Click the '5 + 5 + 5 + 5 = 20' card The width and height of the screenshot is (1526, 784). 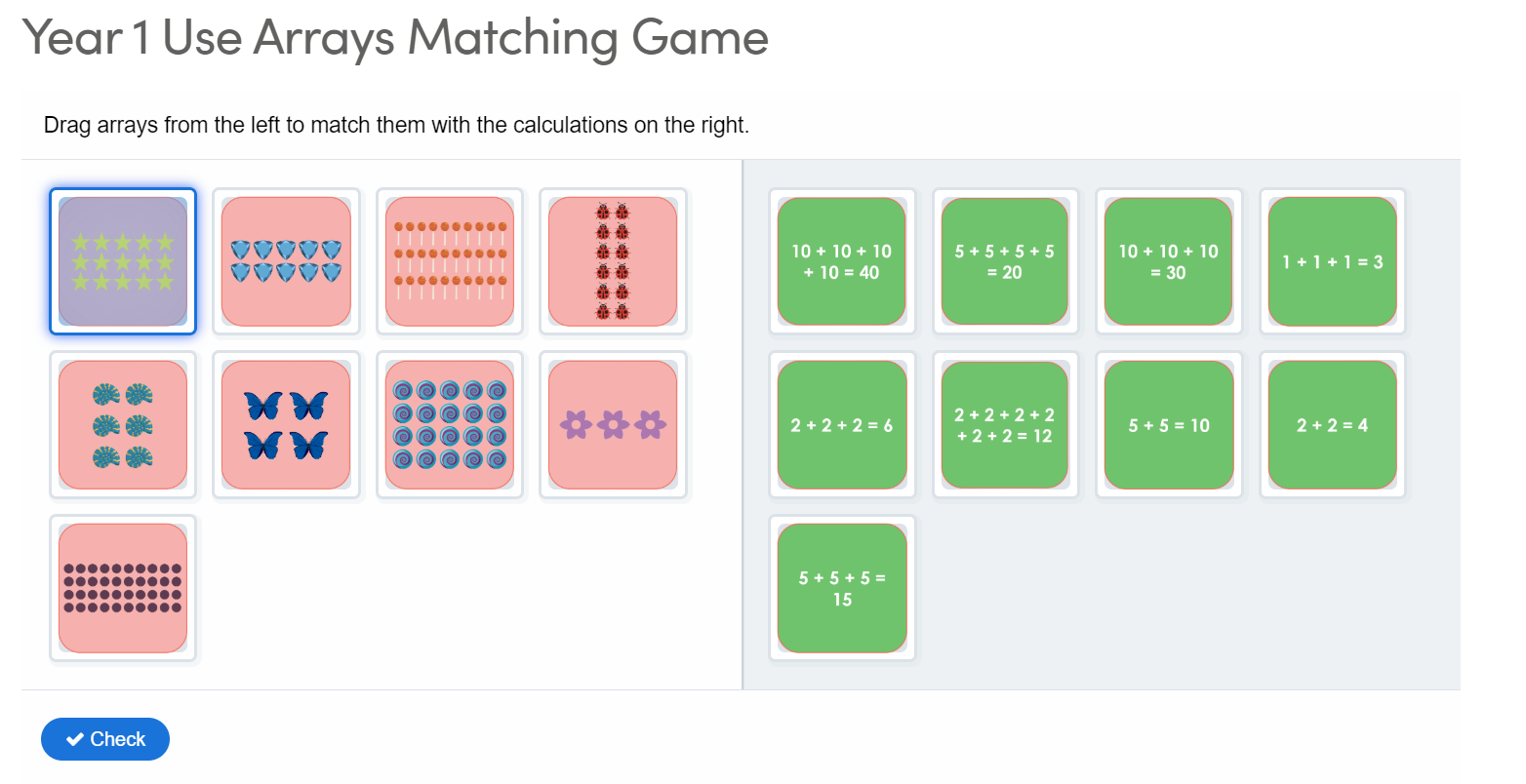click(x=1005, y=260)
